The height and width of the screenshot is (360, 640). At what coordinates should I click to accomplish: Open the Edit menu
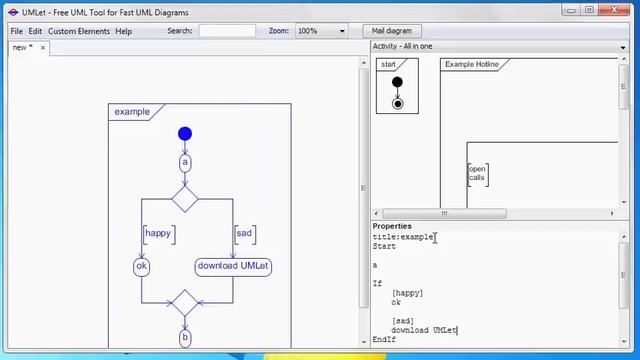pos(35,31)
